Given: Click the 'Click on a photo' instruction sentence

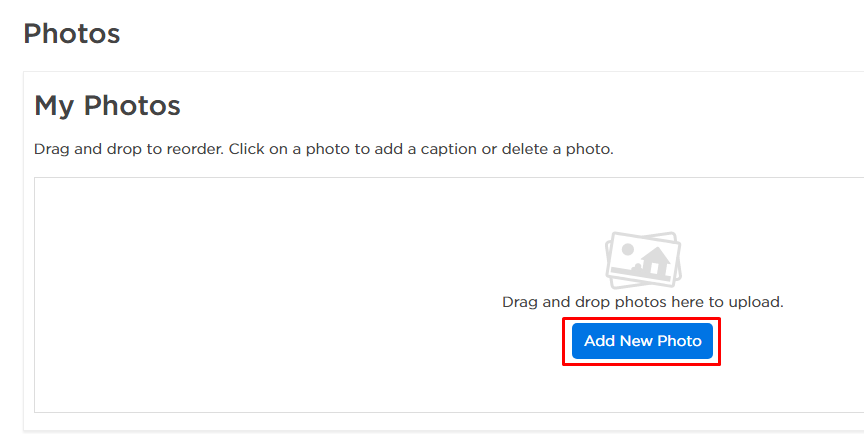Looking at the screenshot, I should tap(420, 149).
